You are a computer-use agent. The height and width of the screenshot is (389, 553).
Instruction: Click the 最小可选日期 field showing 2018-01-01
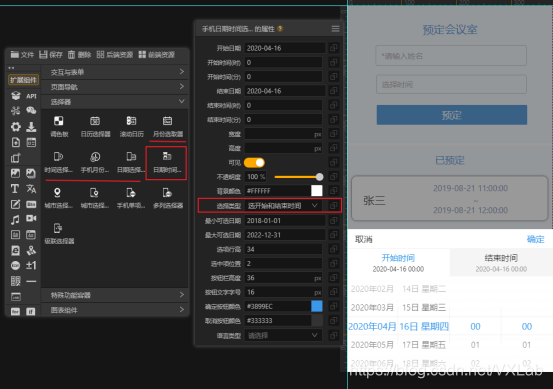[x=285, y=221]
